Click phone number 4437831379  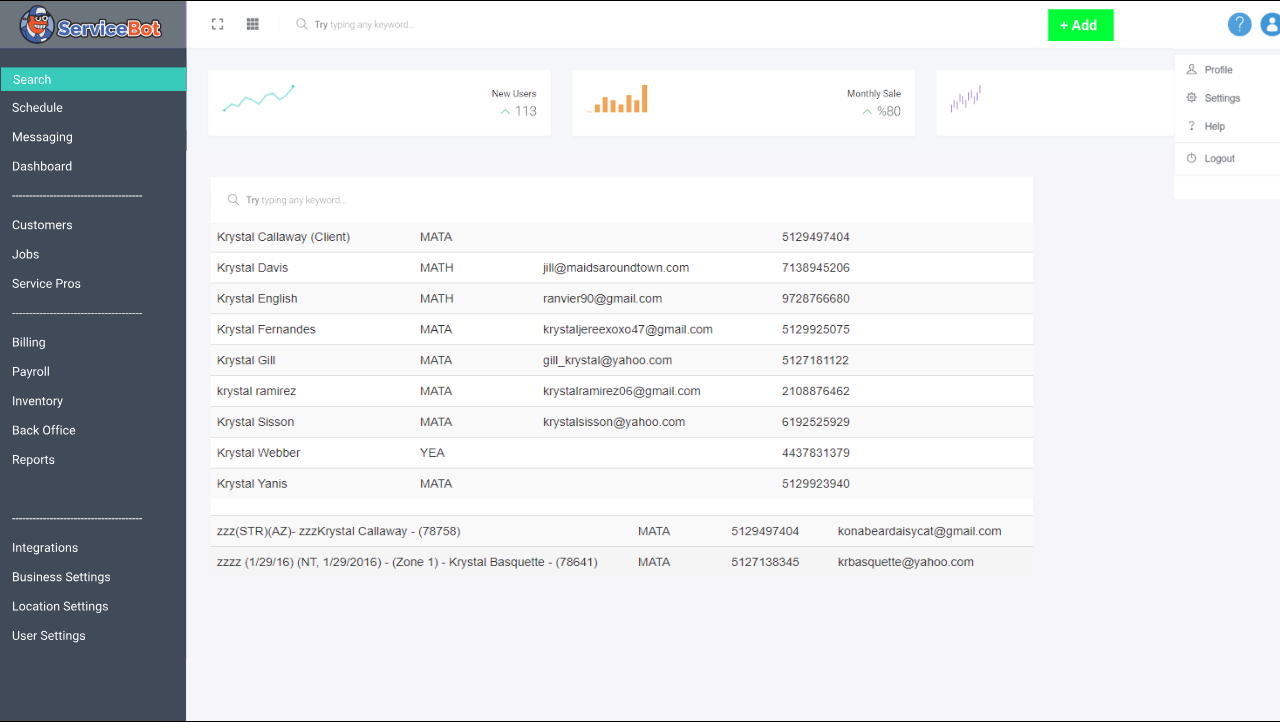pyautogui.click(x=816, y=453)
